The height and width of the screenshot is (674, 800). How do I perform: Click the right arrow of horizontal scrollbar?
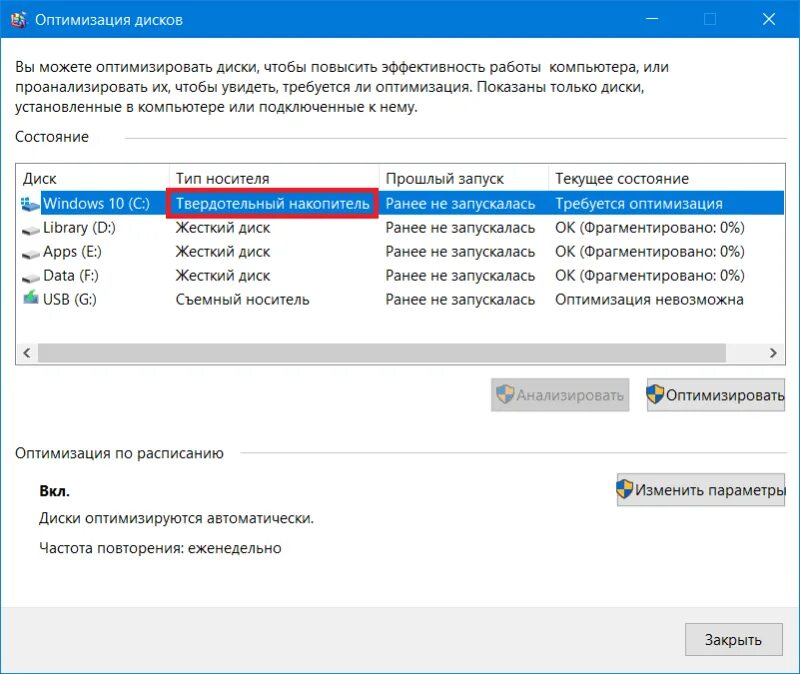tap(773, 353)
